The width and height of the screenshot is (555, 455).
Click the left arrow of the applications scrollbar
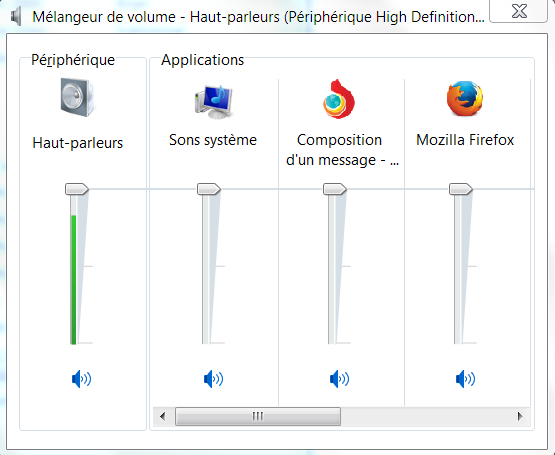tap(162, 416)
